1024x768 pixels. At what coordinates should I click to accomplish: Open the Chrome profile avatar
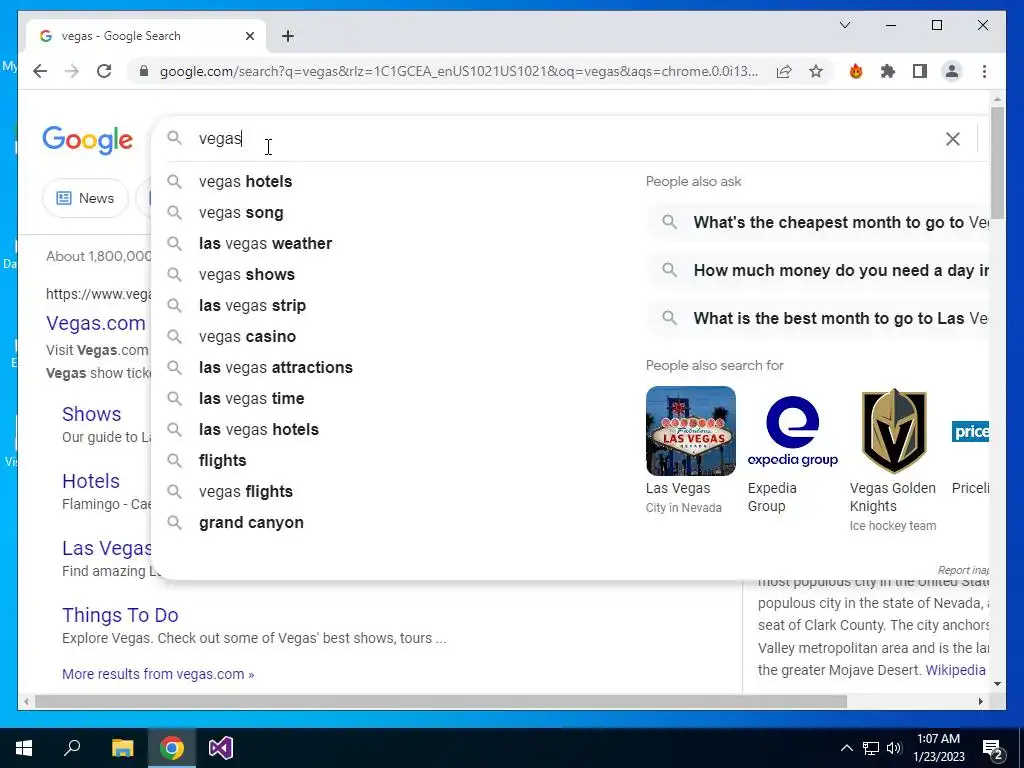tap(952, 71)
